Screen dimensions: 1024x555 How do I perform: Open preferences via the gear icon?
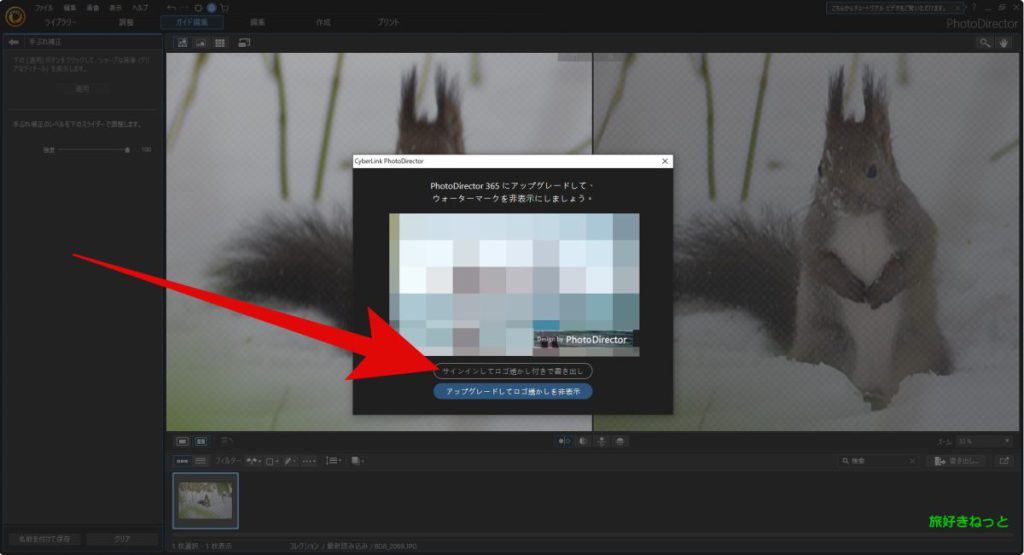(198, 8)
